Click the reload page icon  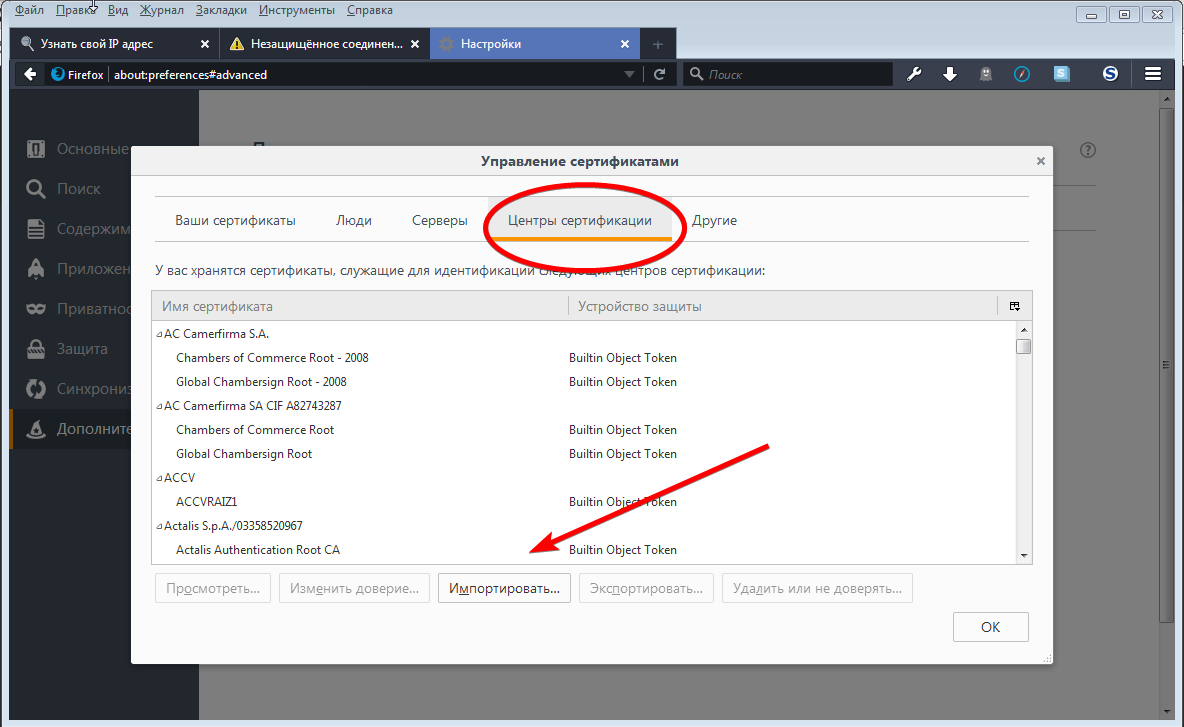pos(659,74)
